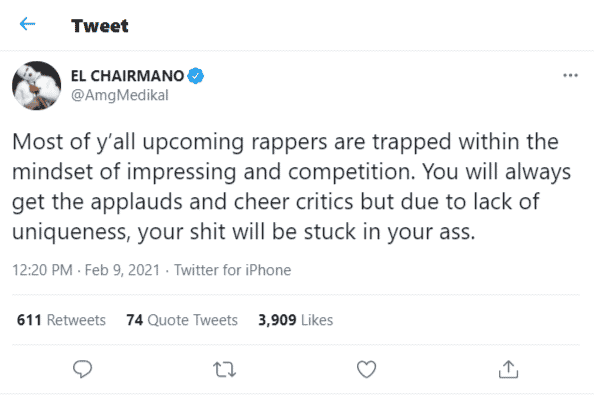
Task: Click the 12:20 PM timestamp
Action: (42, 270)
